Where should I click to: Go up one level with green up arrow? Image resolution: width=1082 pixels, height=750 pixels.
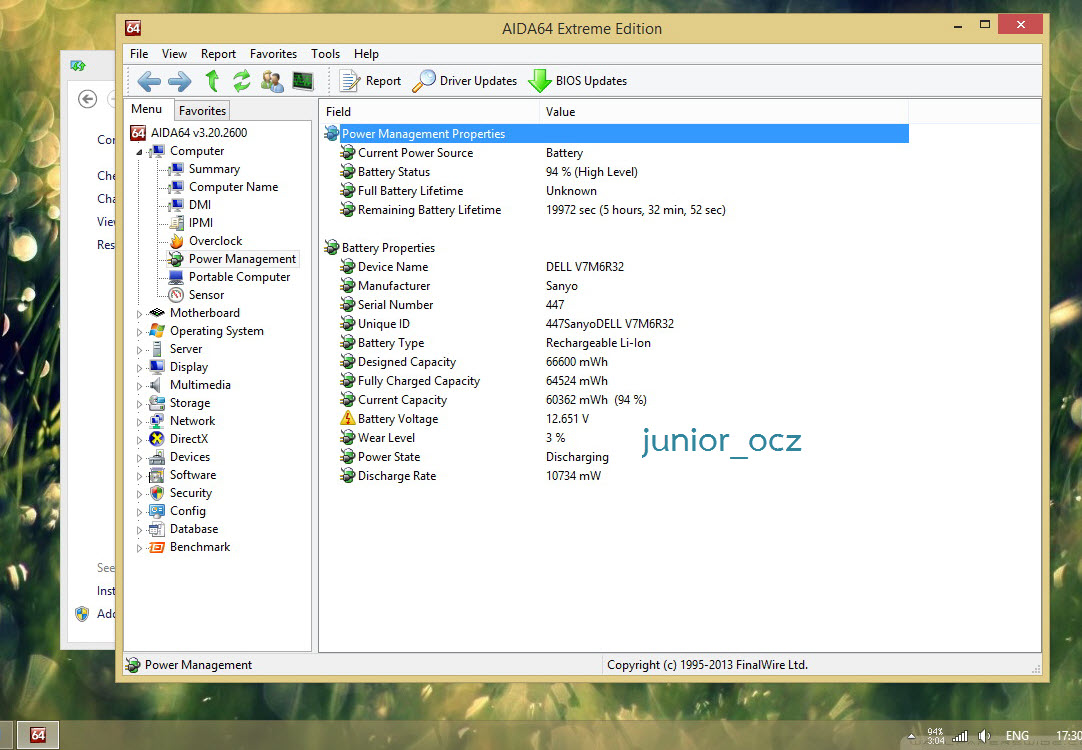point(213,81)
